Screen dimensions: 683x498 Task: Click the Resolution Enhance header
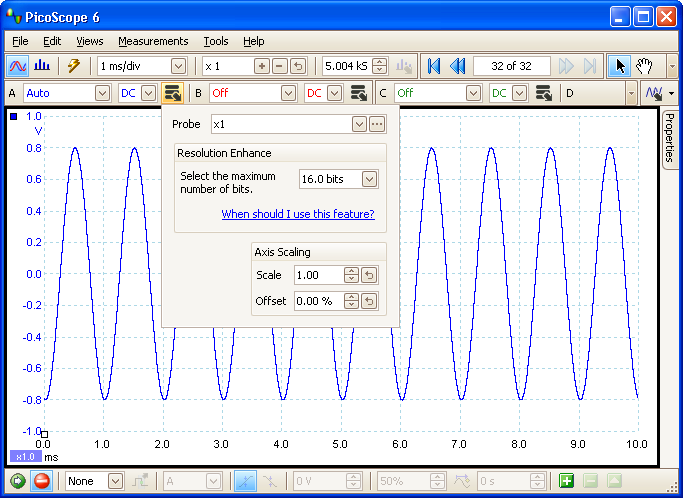coord(280,153)
